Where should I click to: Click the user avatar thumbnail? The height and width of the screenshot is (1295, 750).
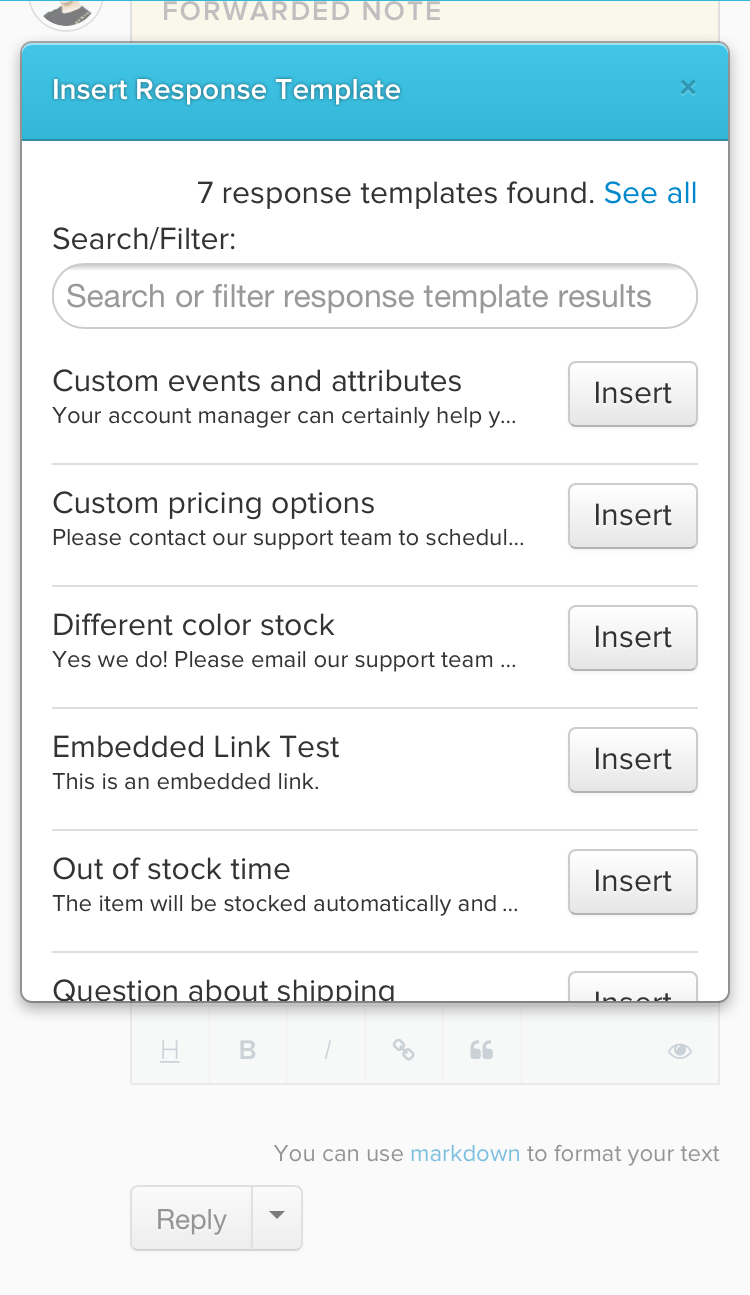point(66,12)
